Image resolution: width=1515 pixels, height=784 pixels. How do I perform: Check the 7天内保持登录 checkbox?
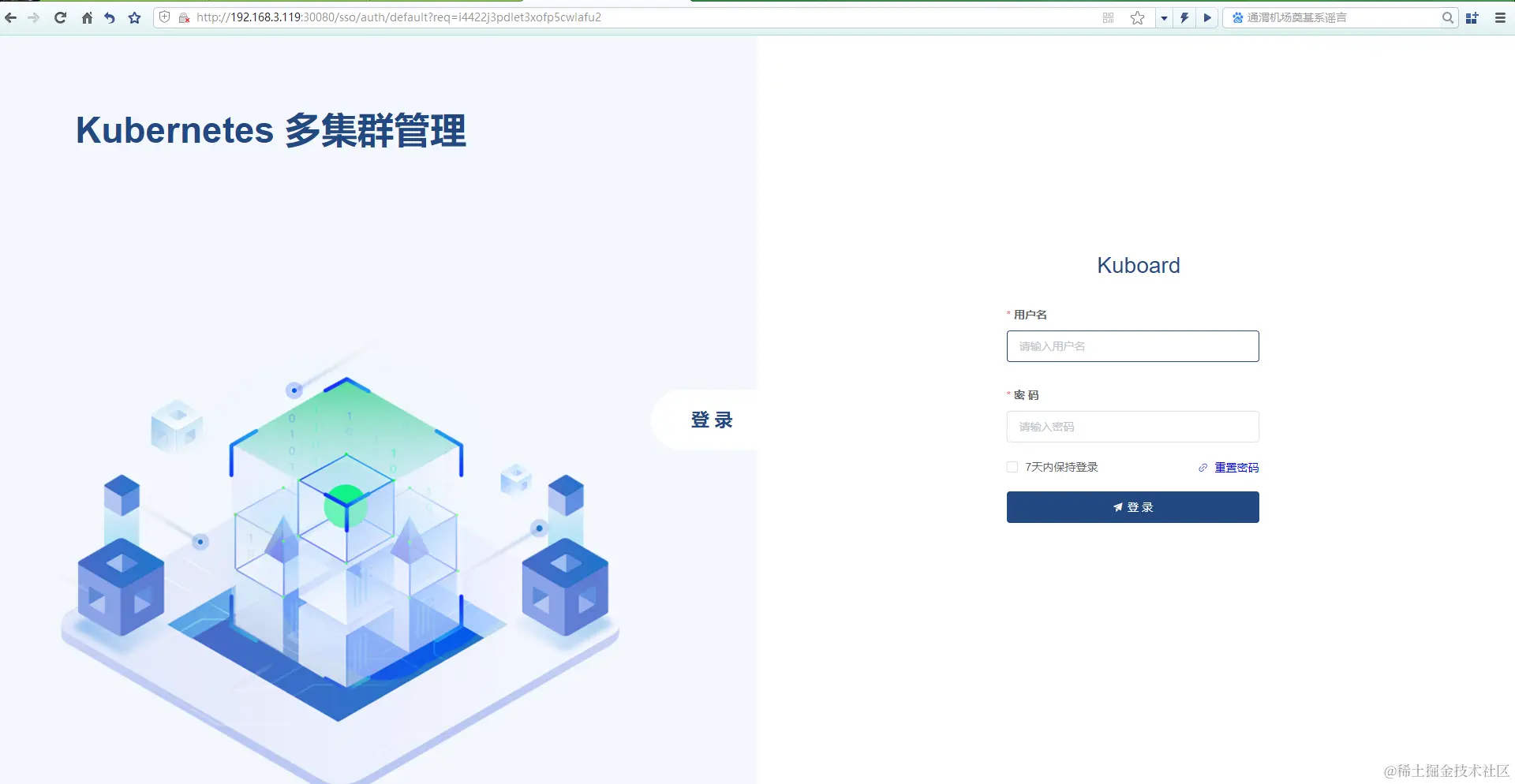tap(1012, 467)
